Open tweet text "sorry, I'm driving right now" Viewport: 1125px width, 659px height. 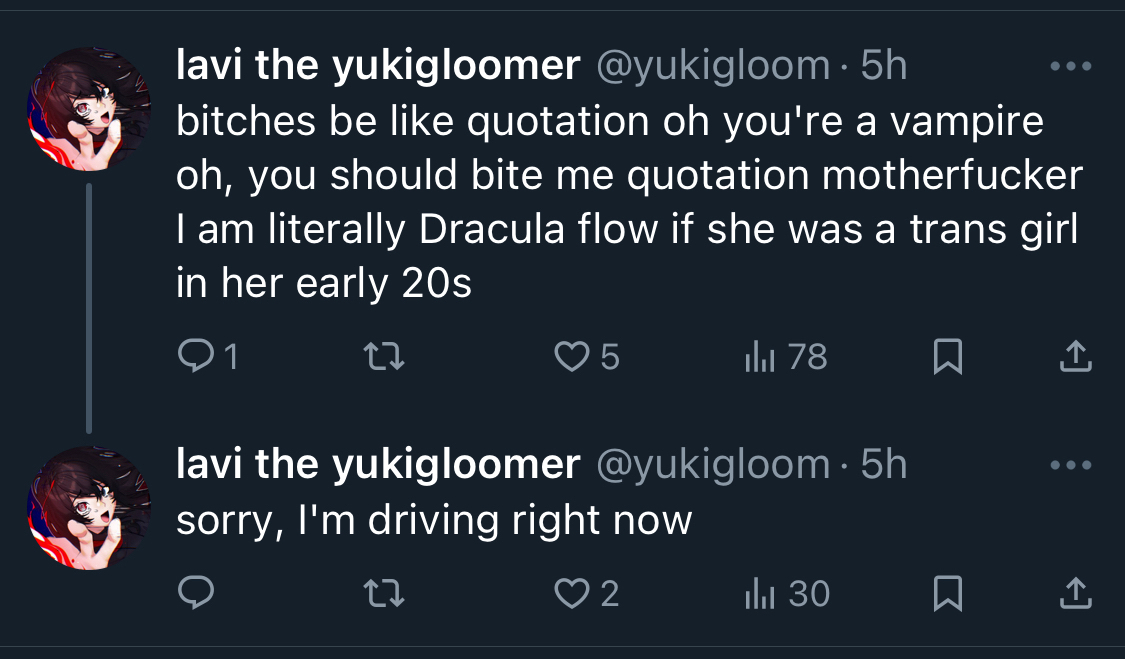[x=434, y=520]
